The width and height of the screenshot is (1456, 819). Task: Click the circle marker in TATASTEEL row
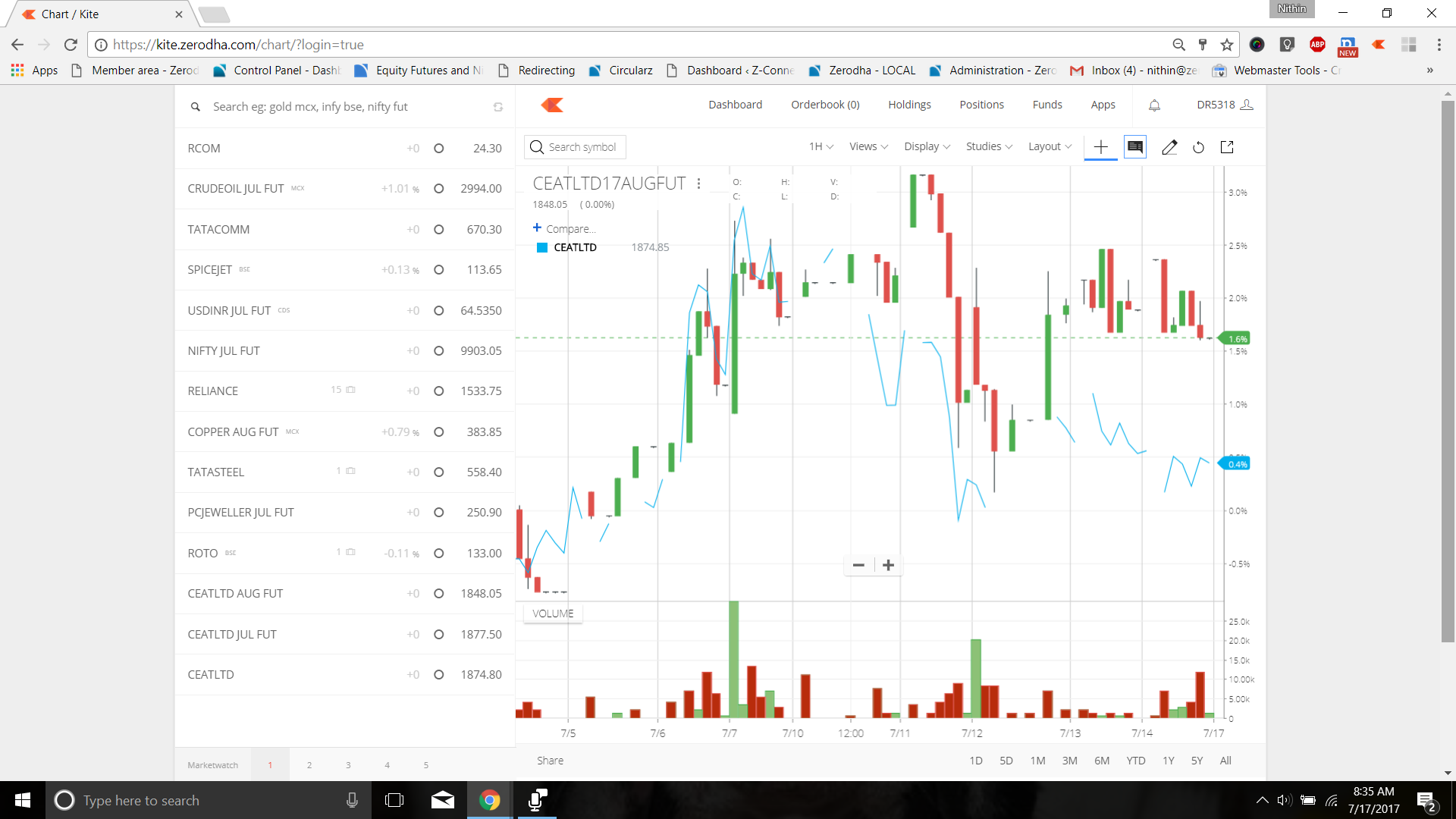tap(438, 472)
